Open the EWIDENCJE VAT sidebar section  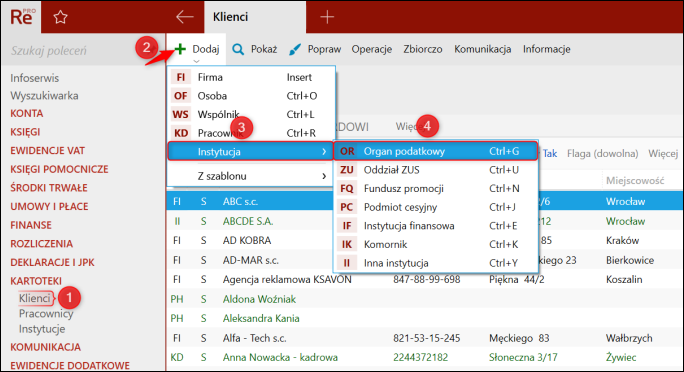point(48,151)
